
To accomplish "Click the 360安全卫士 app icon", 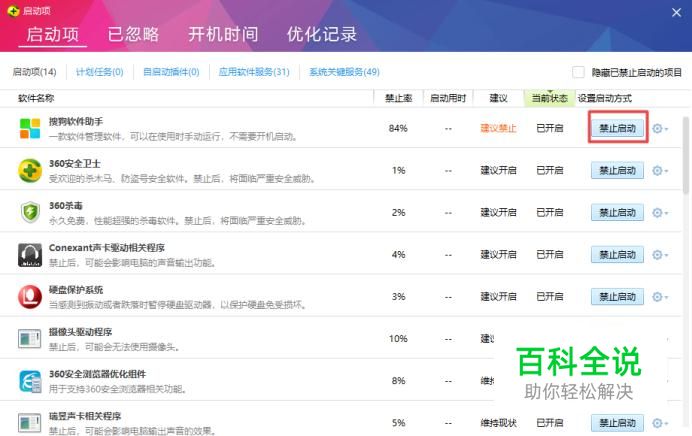I will pyautogui.click(x=30, y=170).
